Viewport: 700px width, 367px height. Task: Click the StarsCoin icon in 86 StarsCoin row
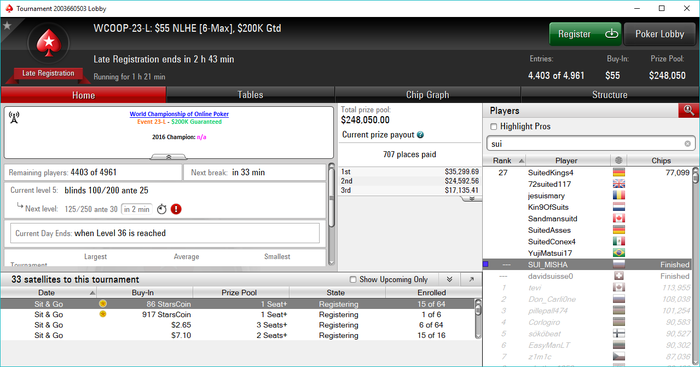pos(103,304)
